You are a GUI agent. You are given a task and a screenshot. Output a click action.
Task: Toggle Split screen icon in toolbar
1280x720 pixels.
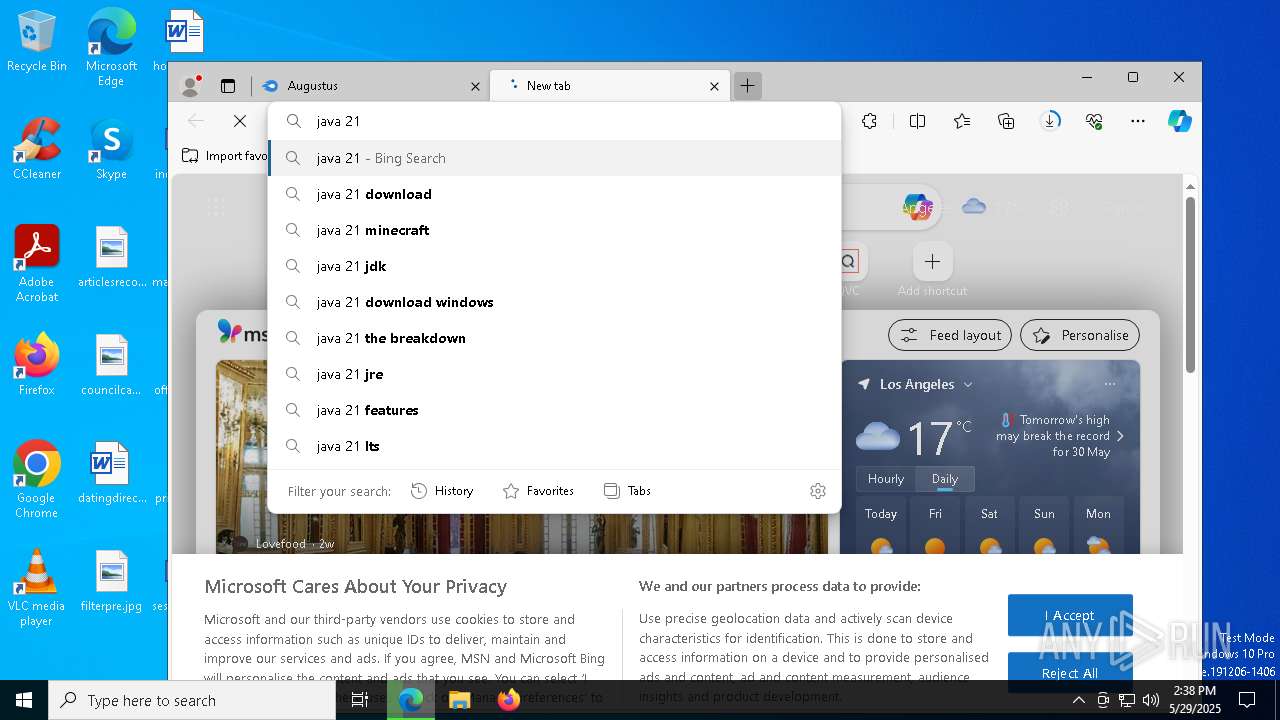tap(917, 121)
